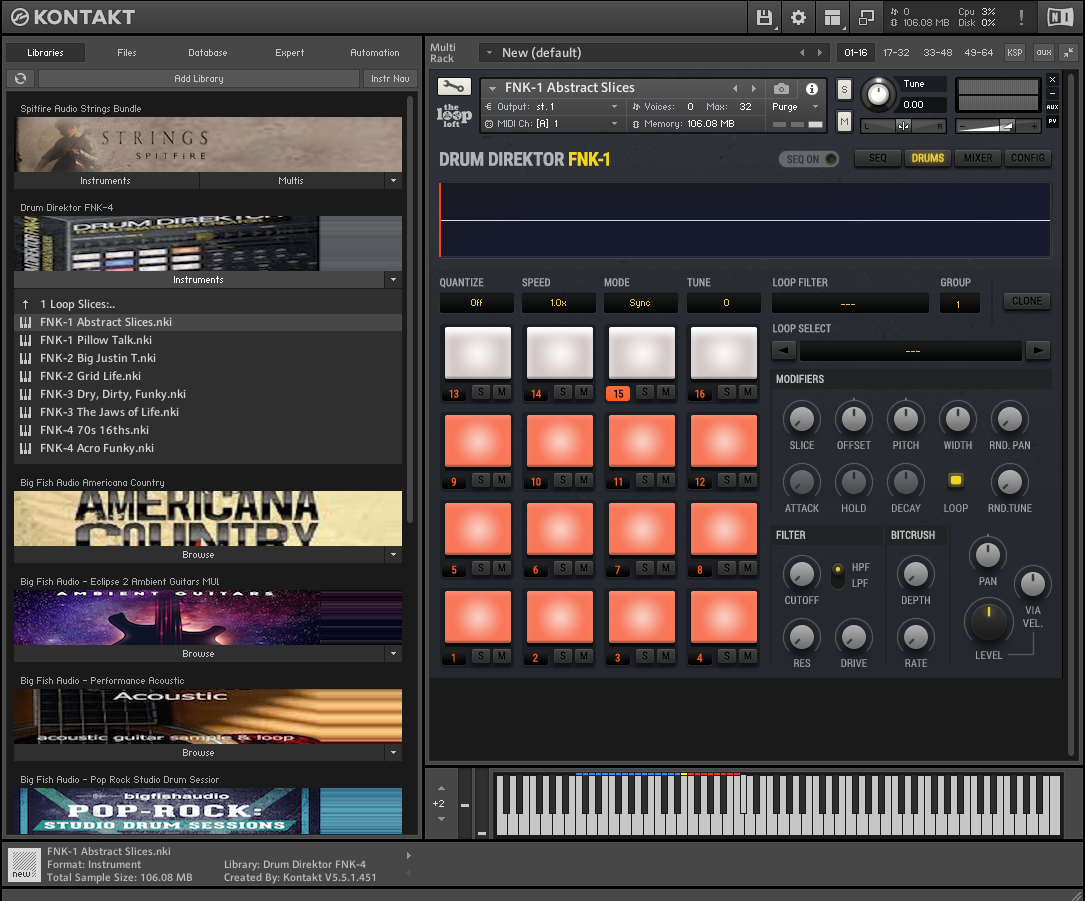Viewport: 1085px width, 901px height.
Task: Go to previous multi with left arrow
Action: [802, 53]
